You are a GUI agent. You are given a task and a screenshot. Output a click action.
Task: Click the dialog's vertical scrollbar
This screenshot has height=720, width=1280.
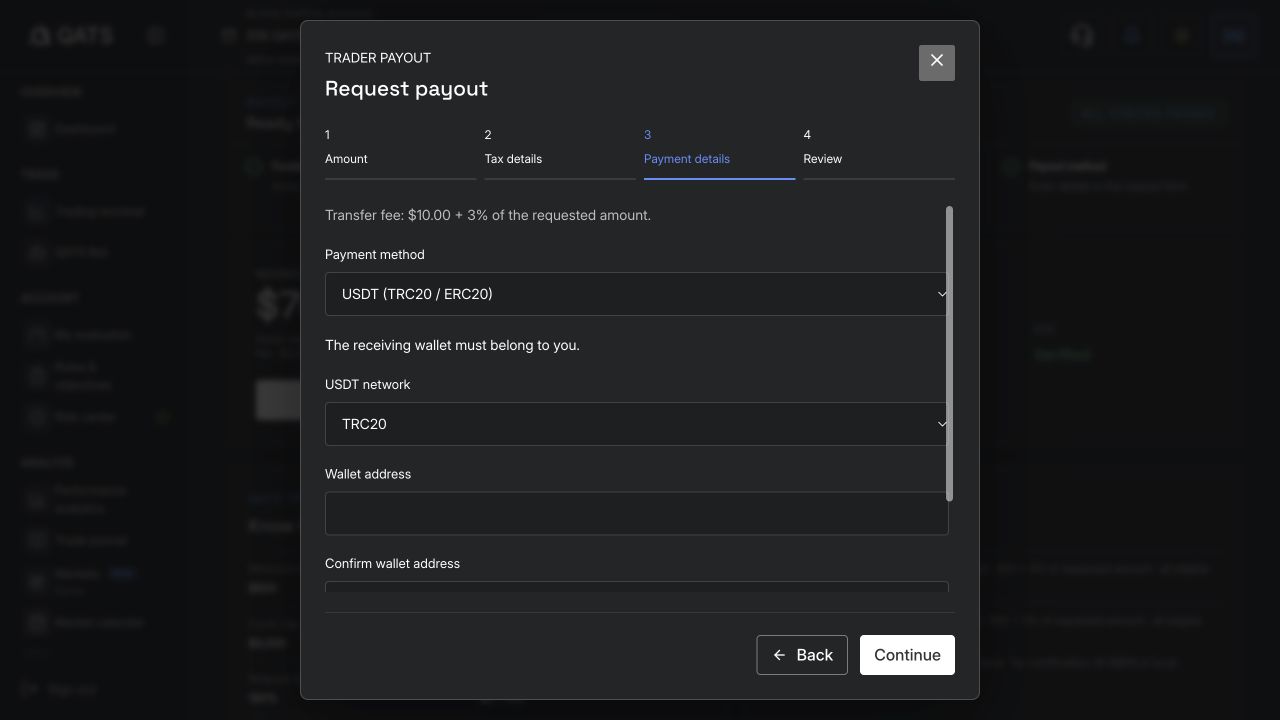949,354
